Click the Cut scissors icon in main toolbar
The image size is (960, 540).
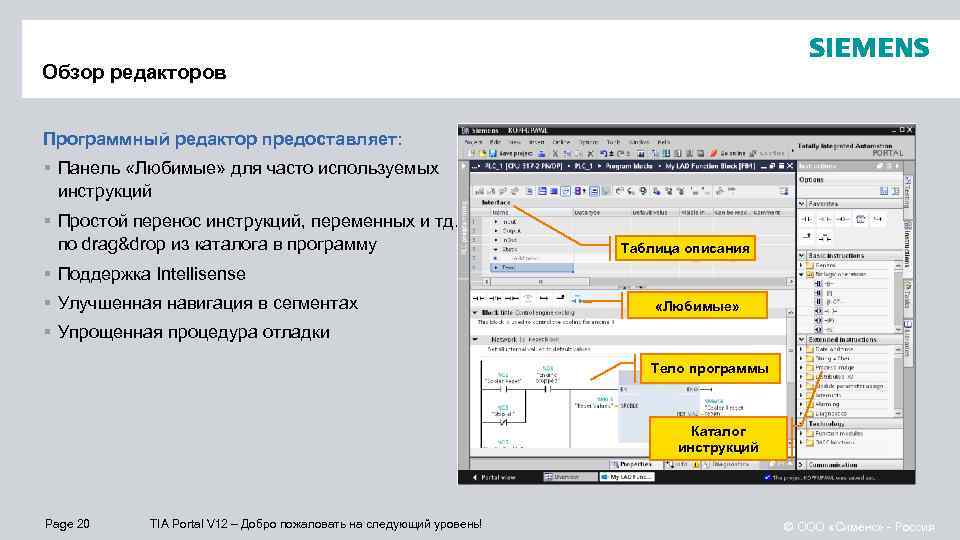[555, 154]
